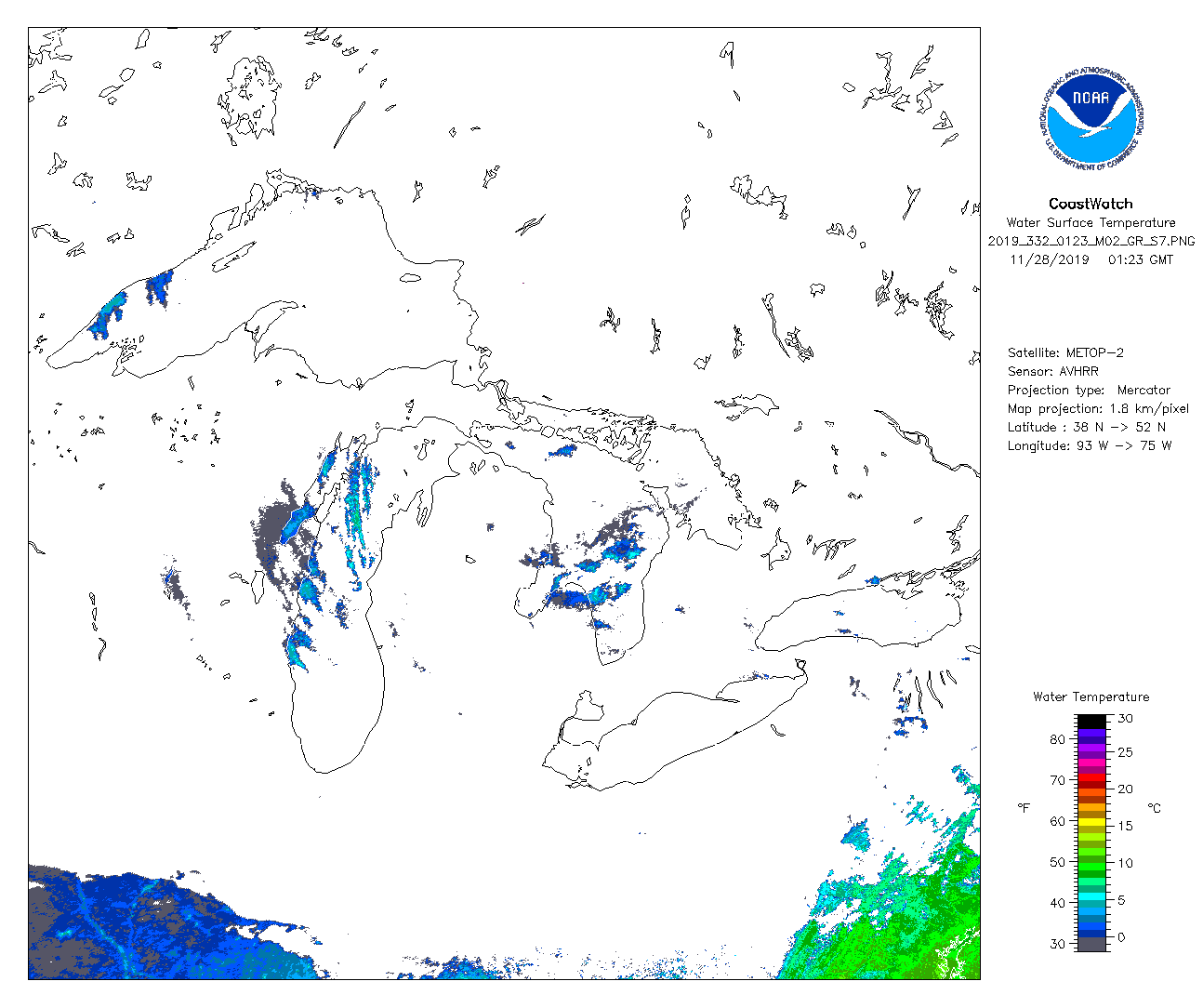This screenshot has height=1008, width=1203.
Task: Click the 25 °C legend tick label
Action: pos(1125,752)
